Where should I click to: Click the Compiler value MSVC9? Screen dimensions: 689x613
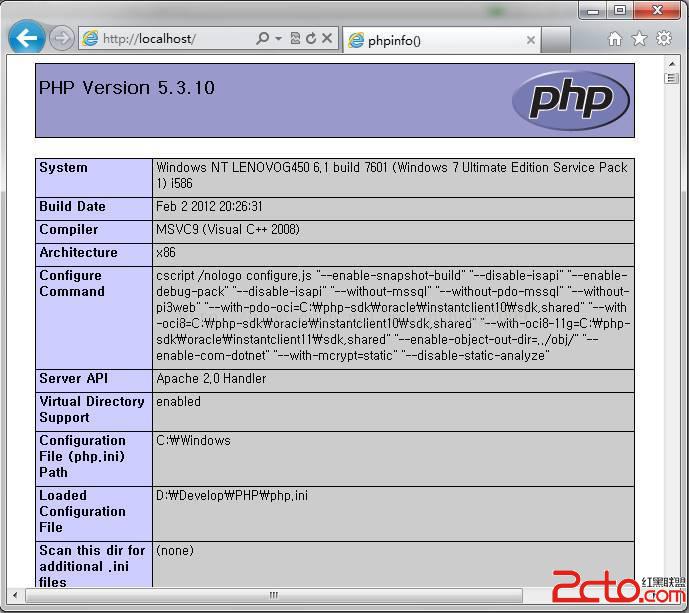click(x=228, y=229)
